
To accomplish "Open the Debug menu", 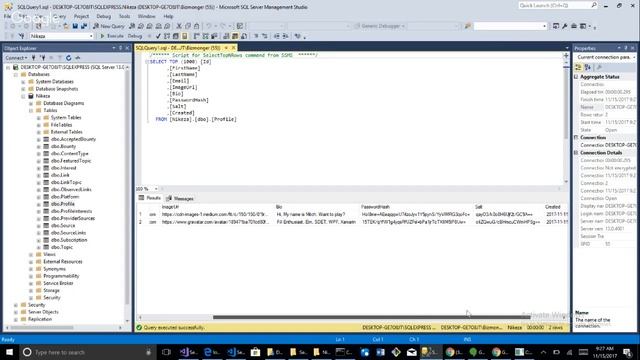I will tap(104, 16).
